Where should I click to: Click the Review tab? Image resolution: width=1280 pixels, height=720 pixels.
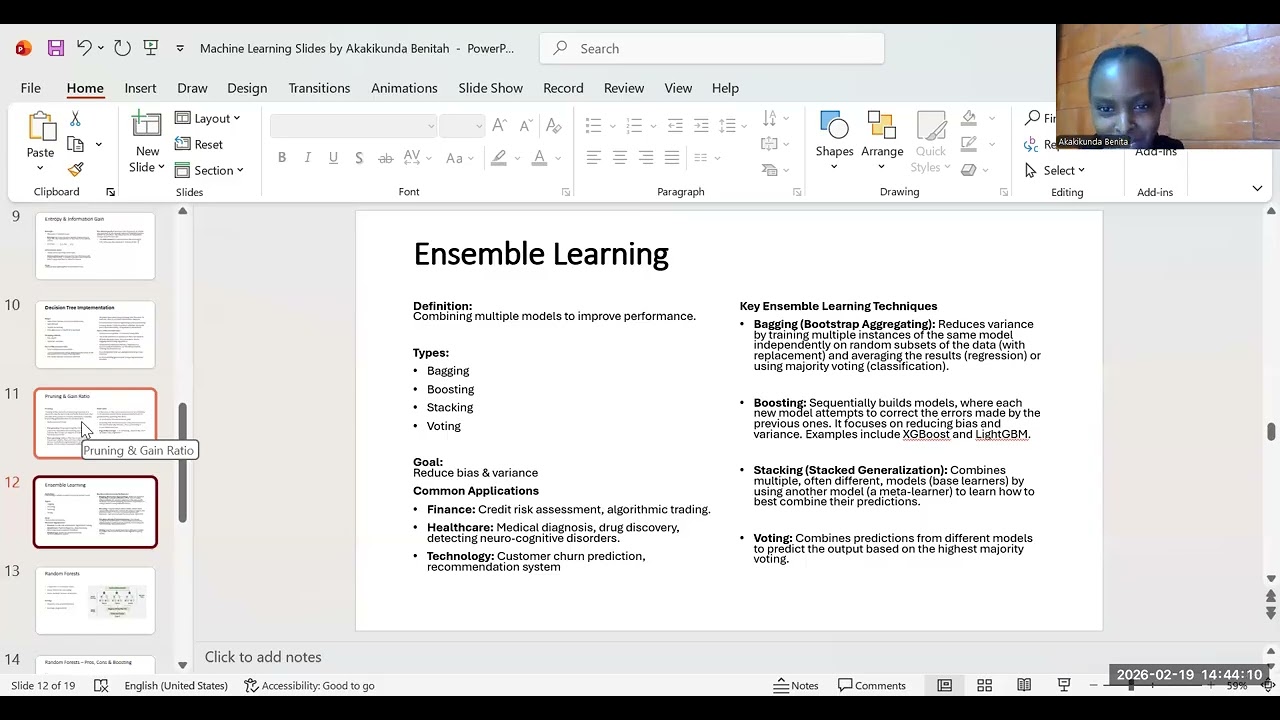point(624,88)
